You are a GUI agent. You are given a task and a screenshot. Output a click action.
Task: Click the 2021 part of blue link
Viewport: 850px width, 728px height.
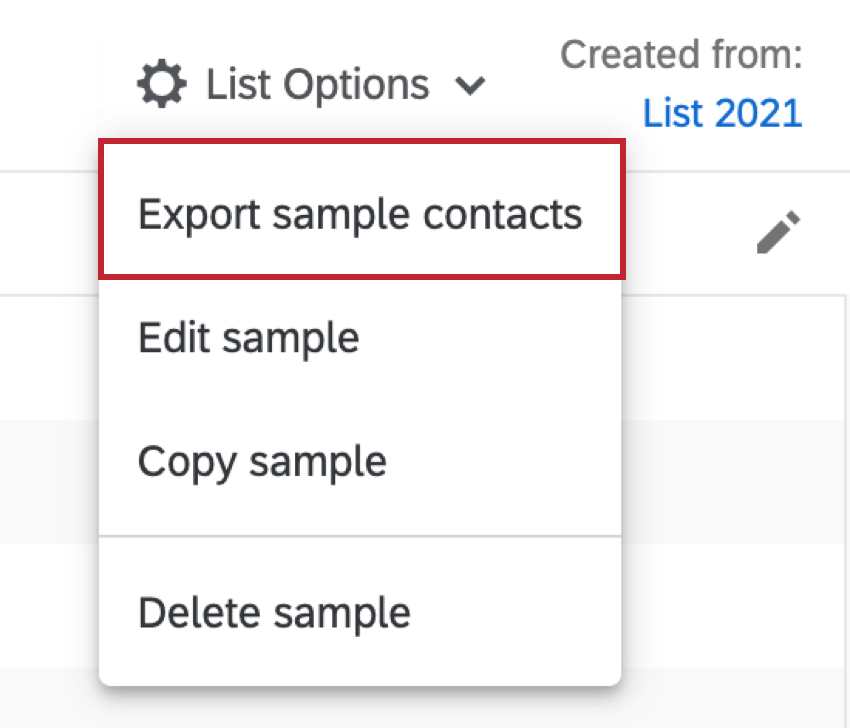click(x=758, y=113)
